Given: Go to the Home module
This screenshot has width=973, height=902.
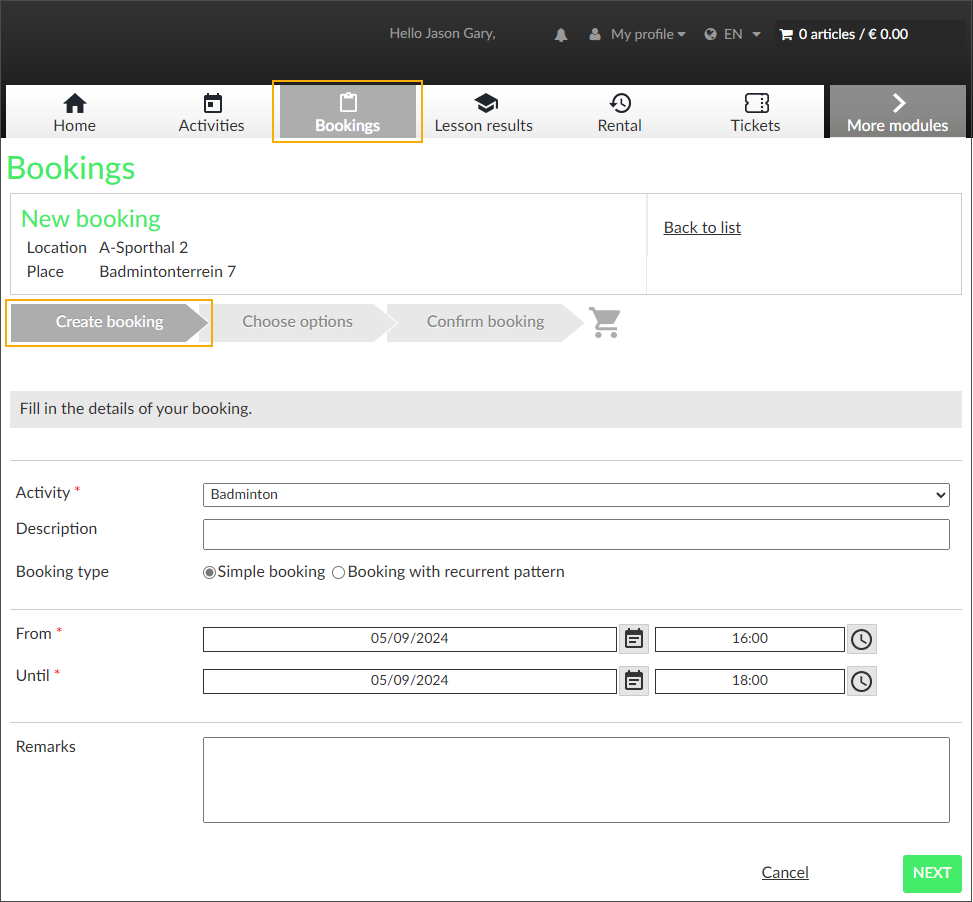Looking at the screenshot, I should point(75,112).
